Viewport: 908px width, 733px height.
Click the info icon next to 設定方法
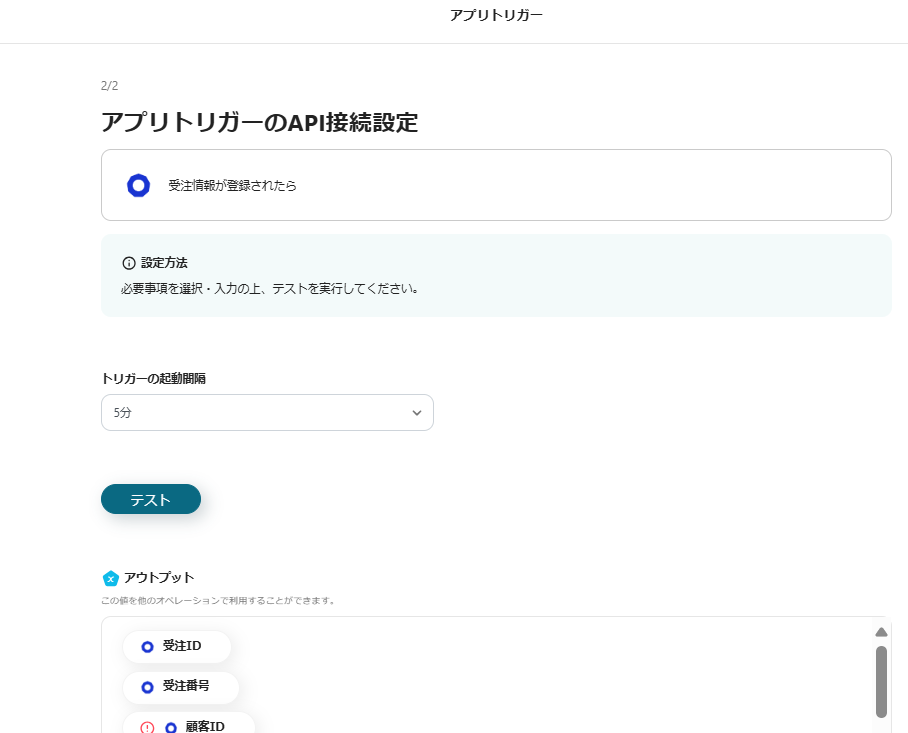pos(128,263)
